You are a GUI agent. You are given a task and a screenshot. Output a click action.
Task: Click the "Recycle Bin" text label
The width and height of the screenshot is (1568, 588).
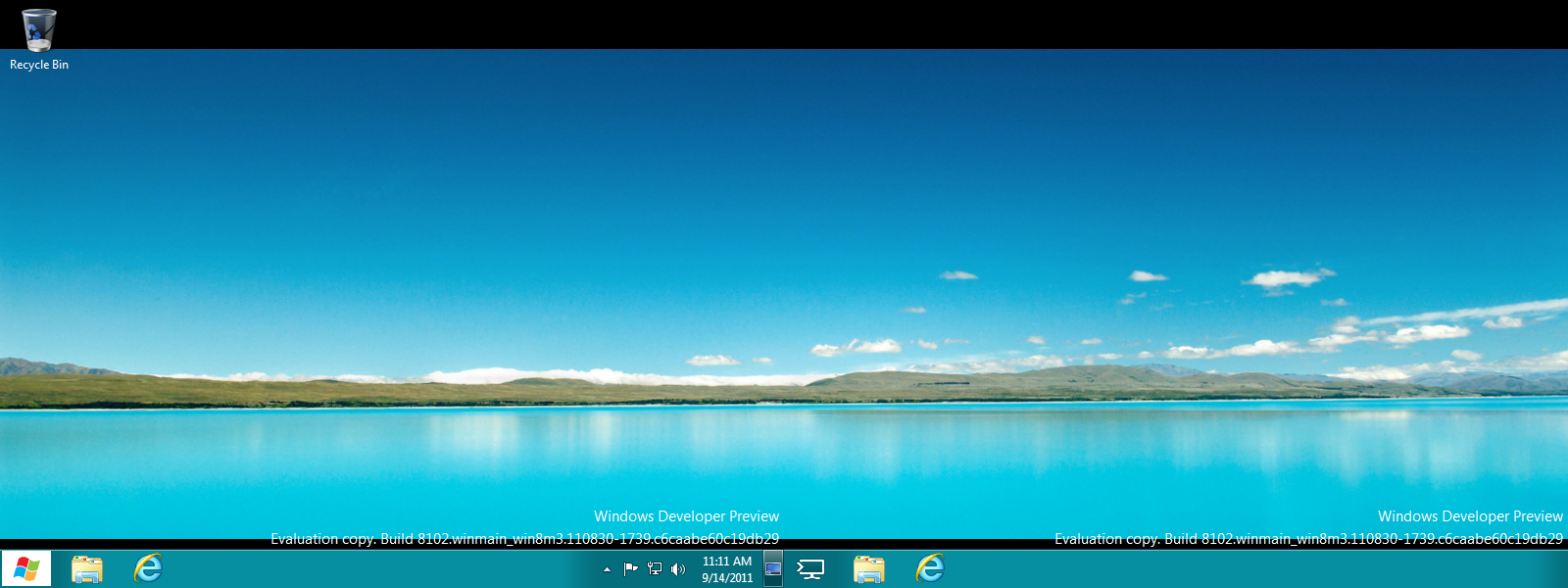39,65
